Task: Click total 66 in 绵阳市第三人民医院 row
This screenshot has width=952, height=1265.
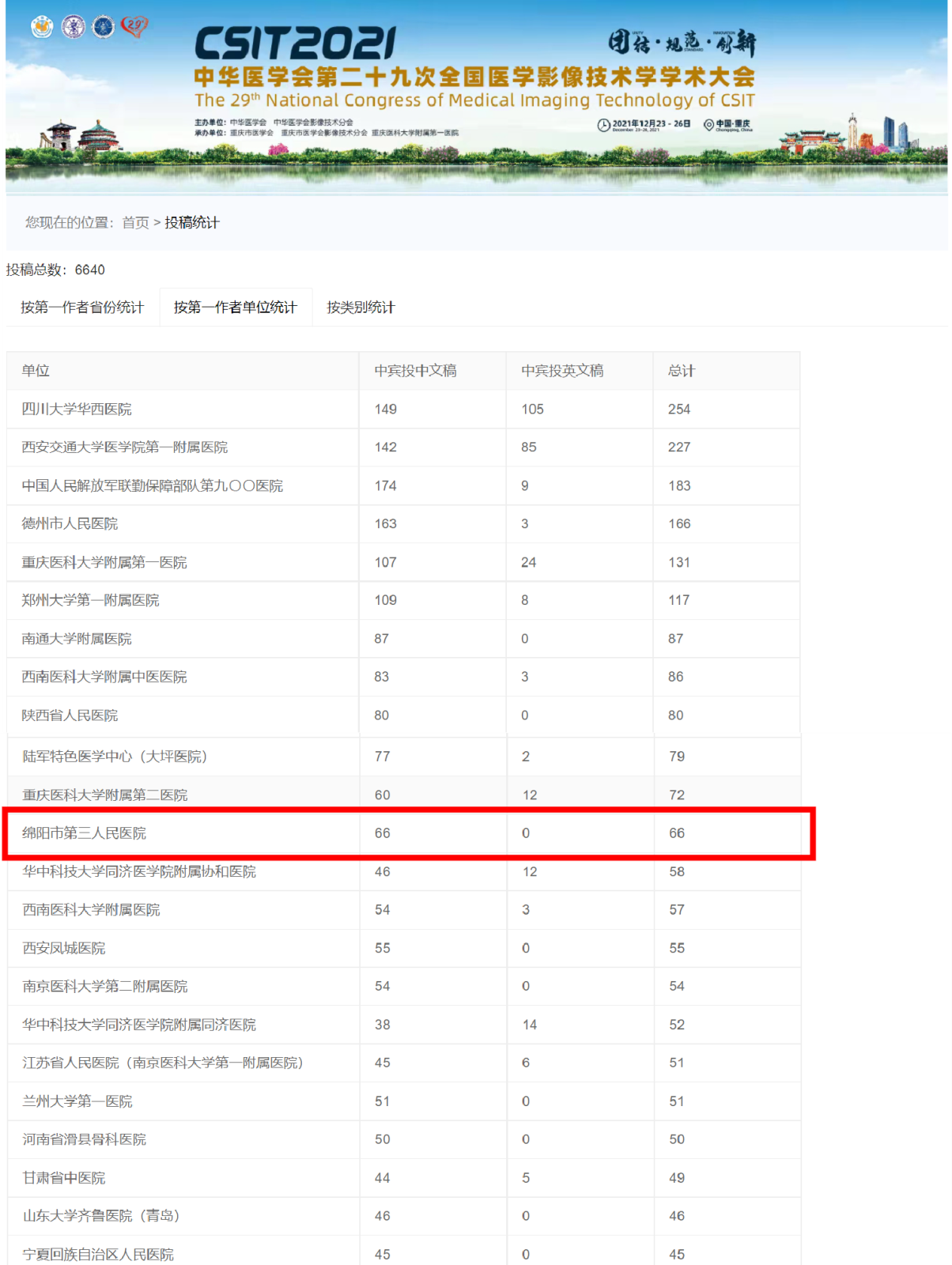Action: pos(677,833)
